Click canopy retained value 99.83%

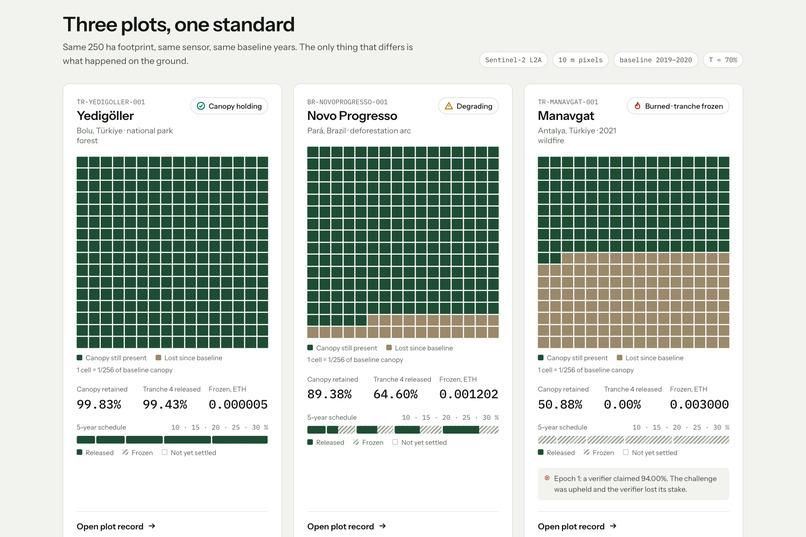click(x=99, y=404)
